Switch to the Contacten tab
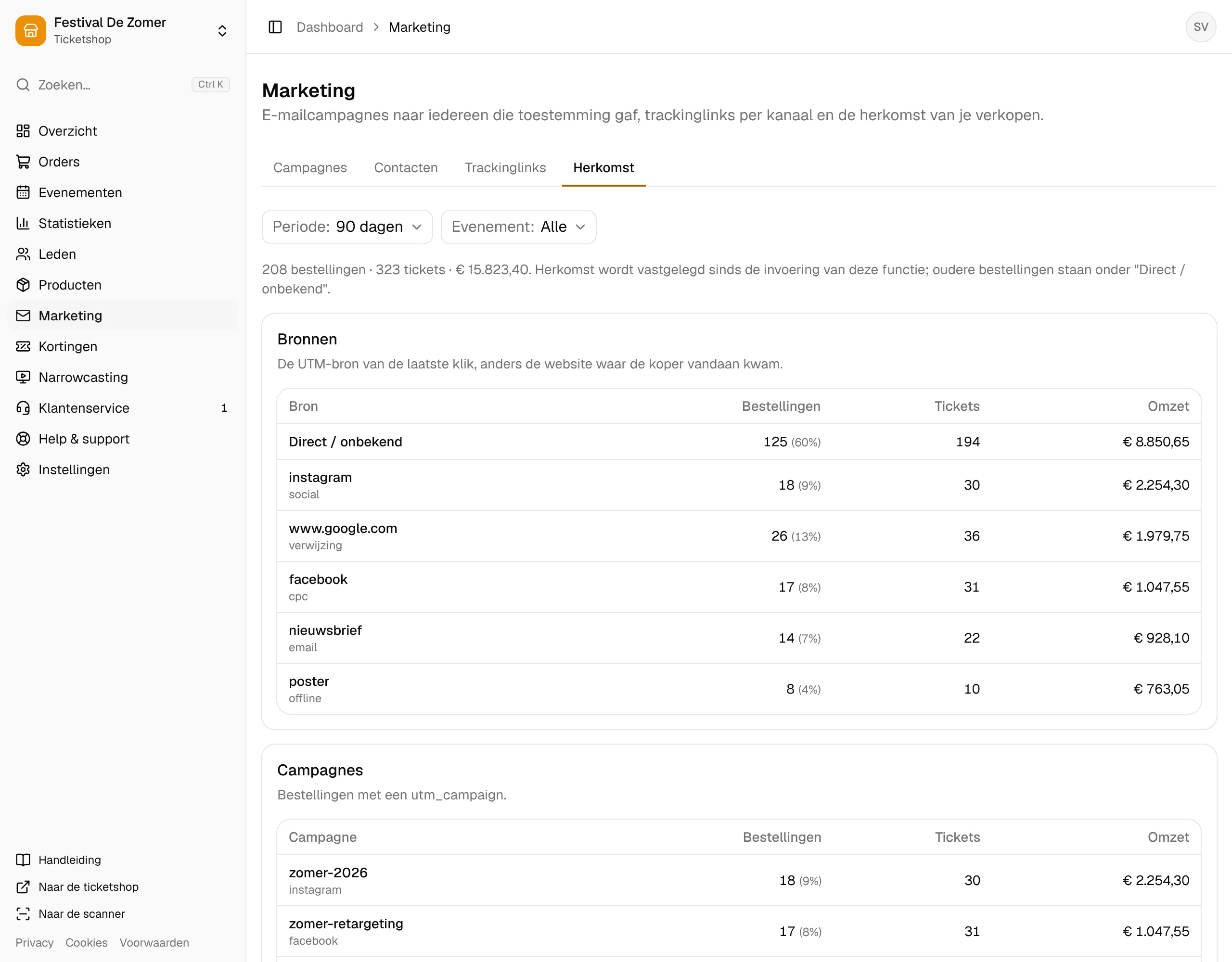Image resolution: width=1232 pixels, height=962 pixels. point(406,167)
